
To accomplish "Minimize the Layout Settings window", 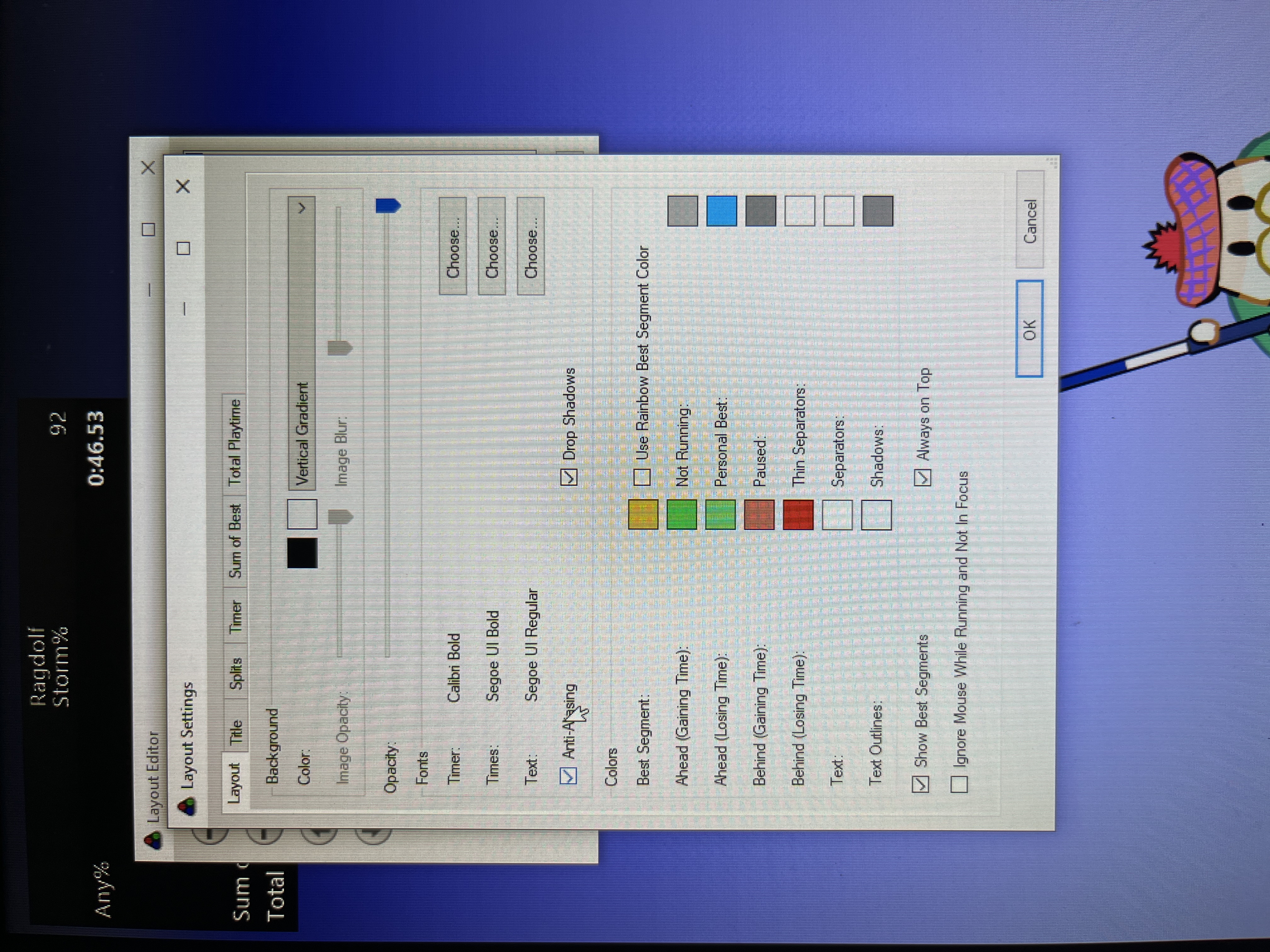I will pos(184,309).
